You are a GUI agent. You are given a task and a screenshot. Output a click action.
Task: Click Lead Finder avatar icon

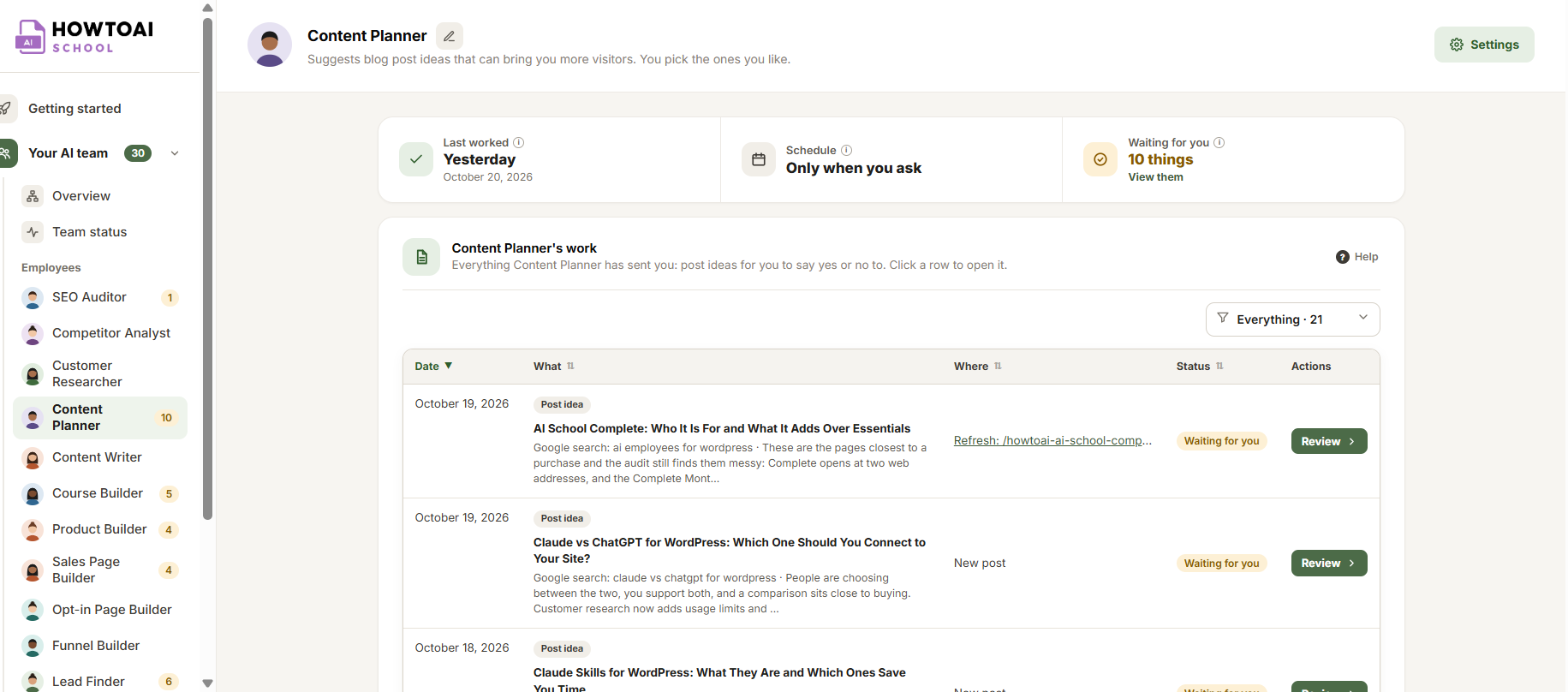33,682
